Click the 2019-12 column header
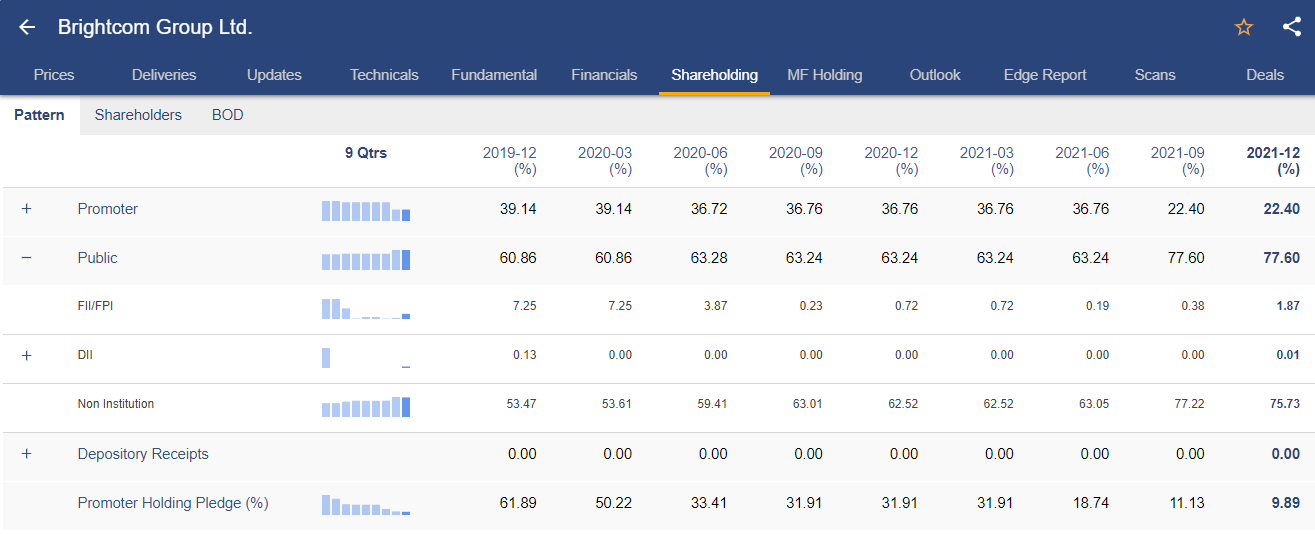 [510, 161]
